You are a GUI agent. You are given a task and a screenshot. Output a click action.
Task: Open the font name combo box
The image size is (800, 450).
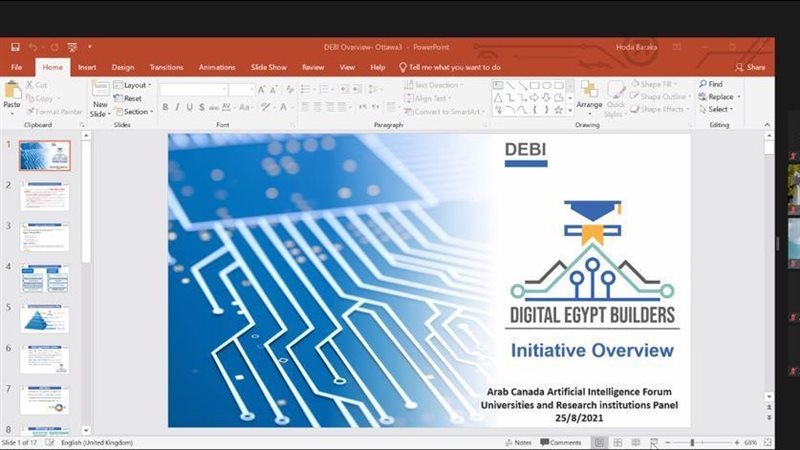point(194,90)
